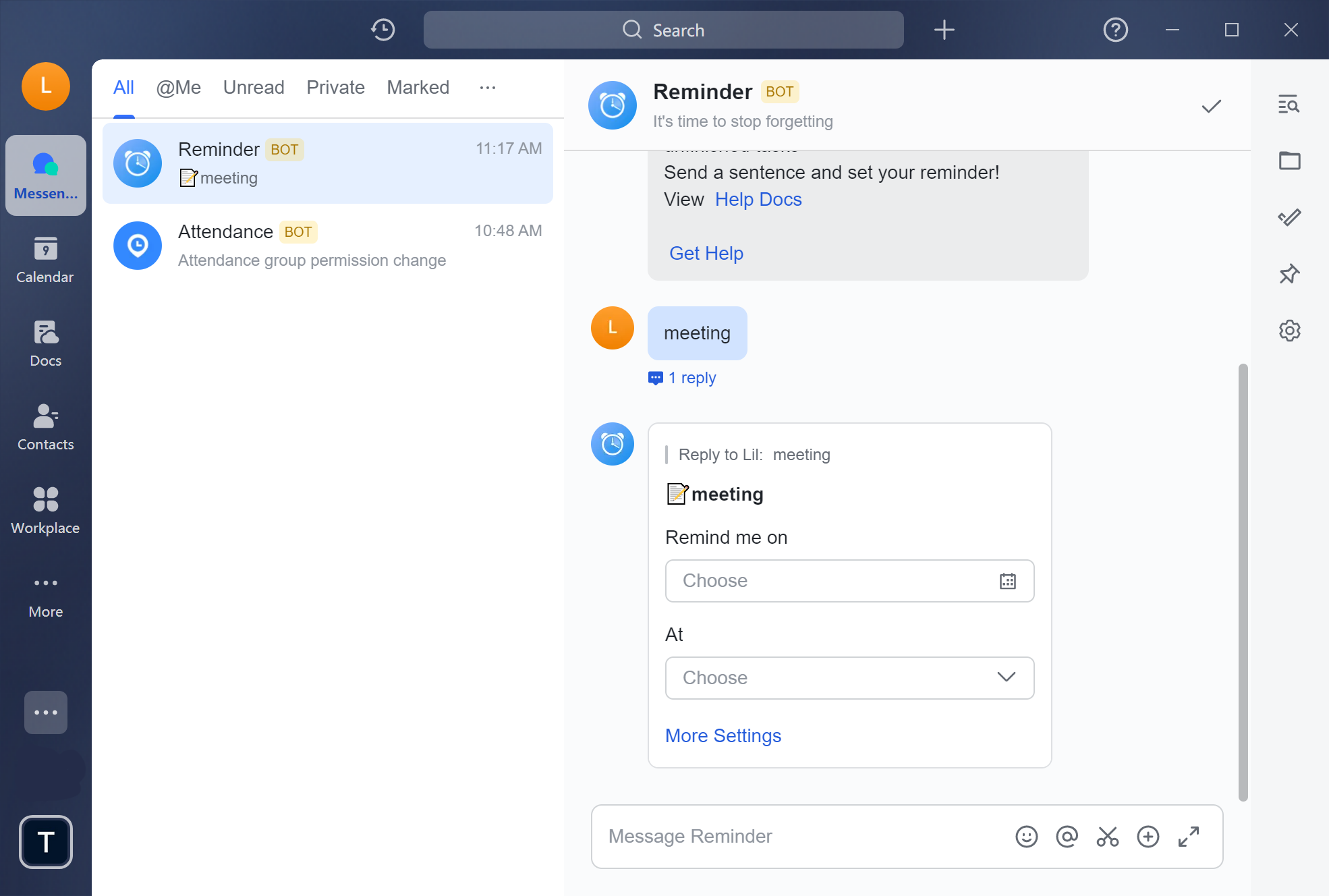This screenshot has height=896, width=1329.
Task: Switch to the Unread tab
Action: [x=253, y=87]
